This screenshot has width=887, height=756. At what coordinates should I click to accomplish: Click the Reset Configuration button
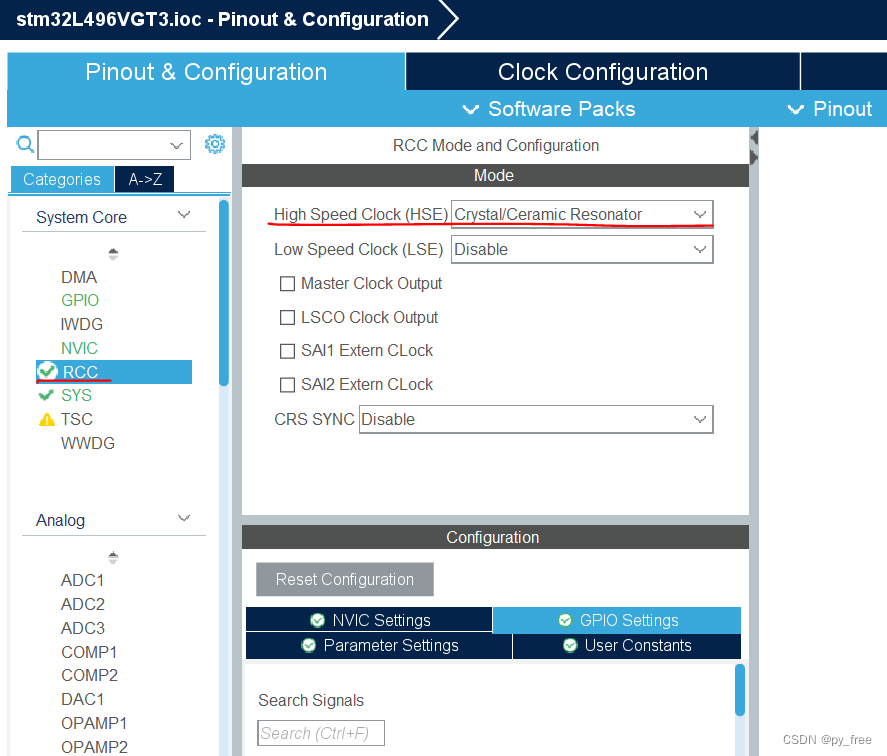click(345, 579)
